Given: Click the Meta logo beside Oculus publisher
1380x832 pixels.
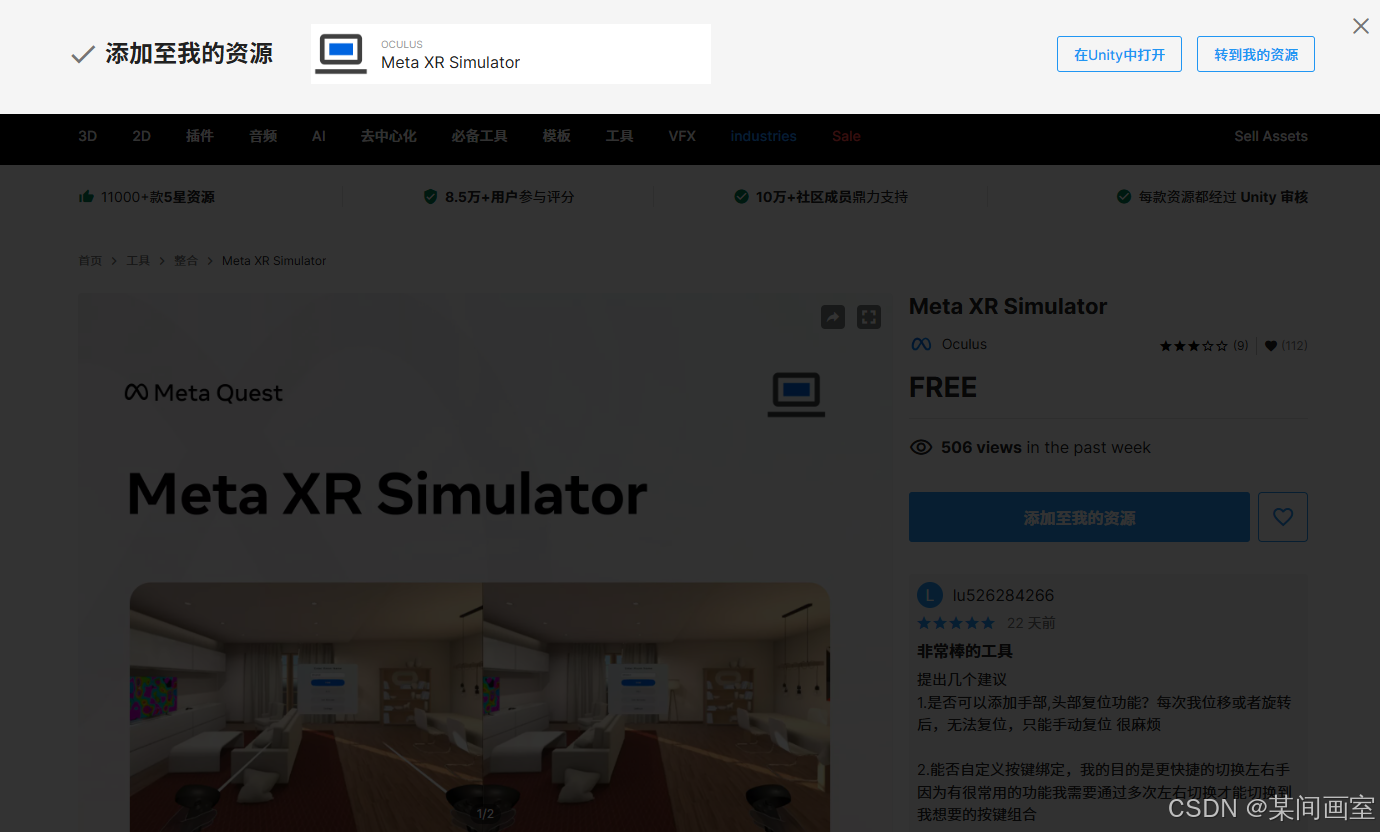Looking at the screenshot, I should point(921,344).
